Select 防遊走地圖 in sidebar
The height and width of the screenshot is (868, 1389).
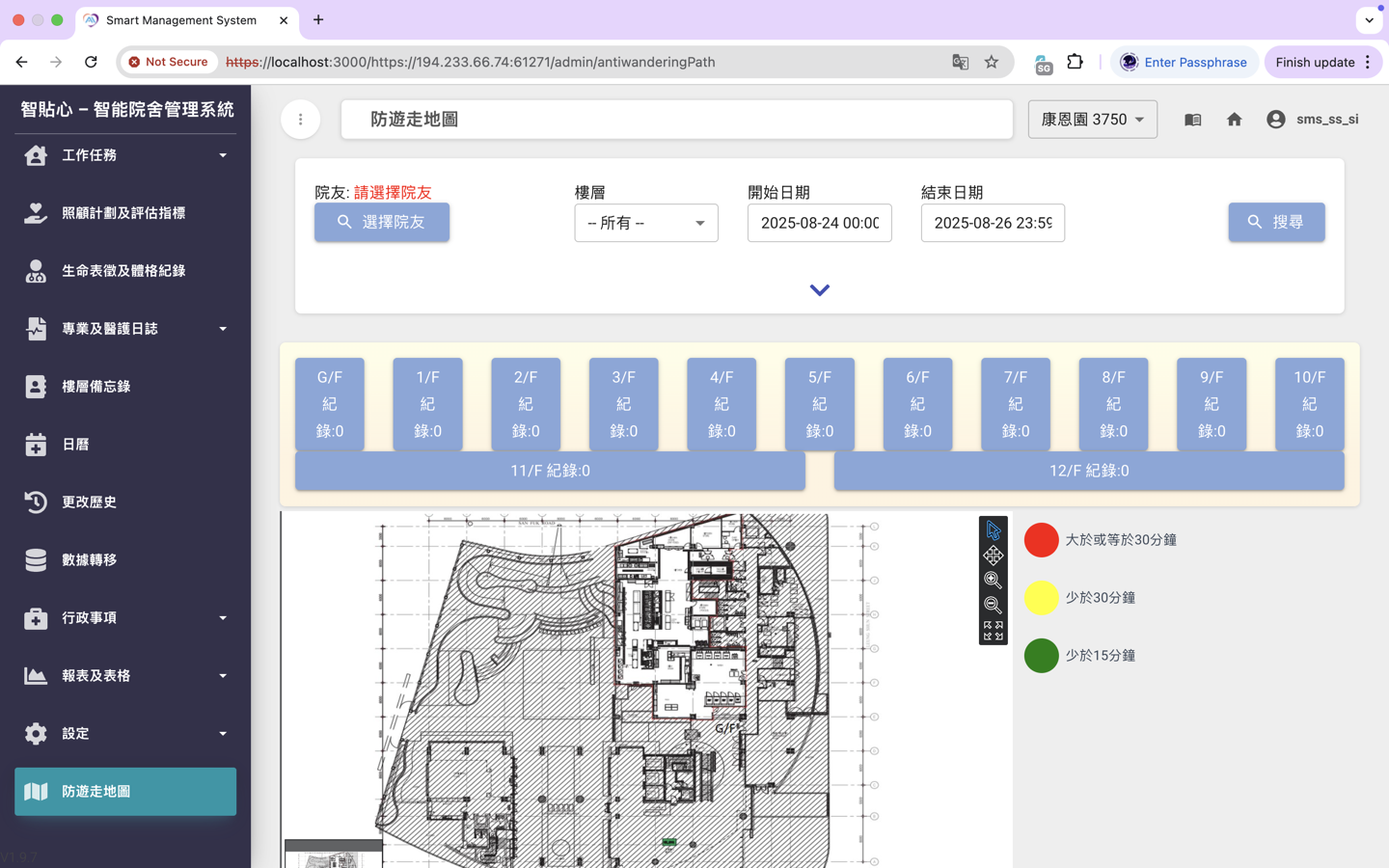click(125, 792)
